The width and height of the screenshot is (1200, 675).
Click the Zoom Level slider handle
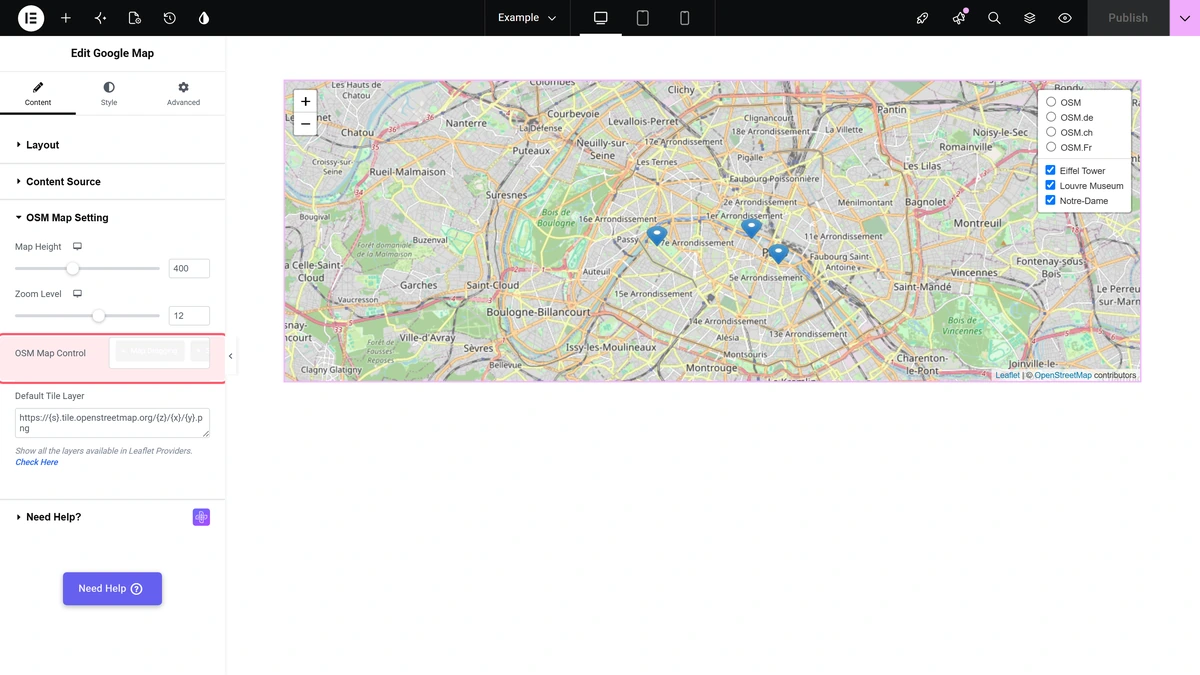pos(98,316)
